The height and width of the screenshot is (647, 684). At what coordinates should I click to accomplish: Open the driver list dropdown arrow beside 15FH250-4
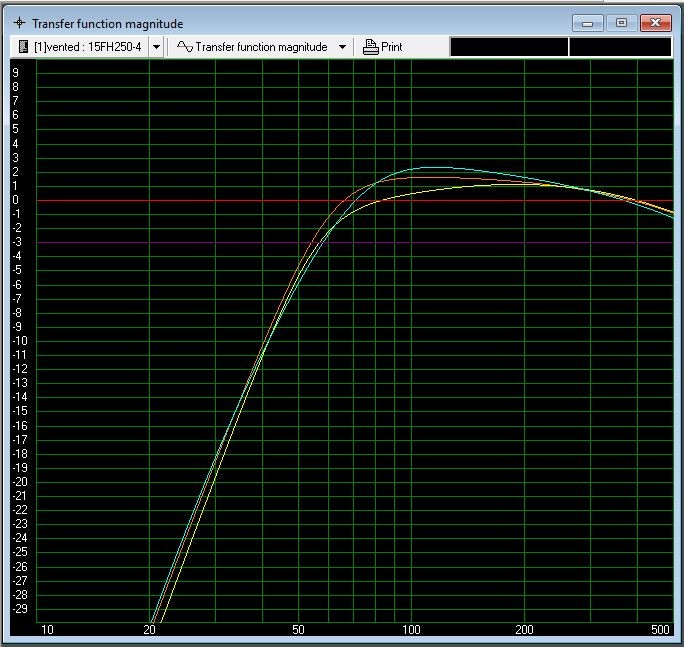[x=156, y=47]
